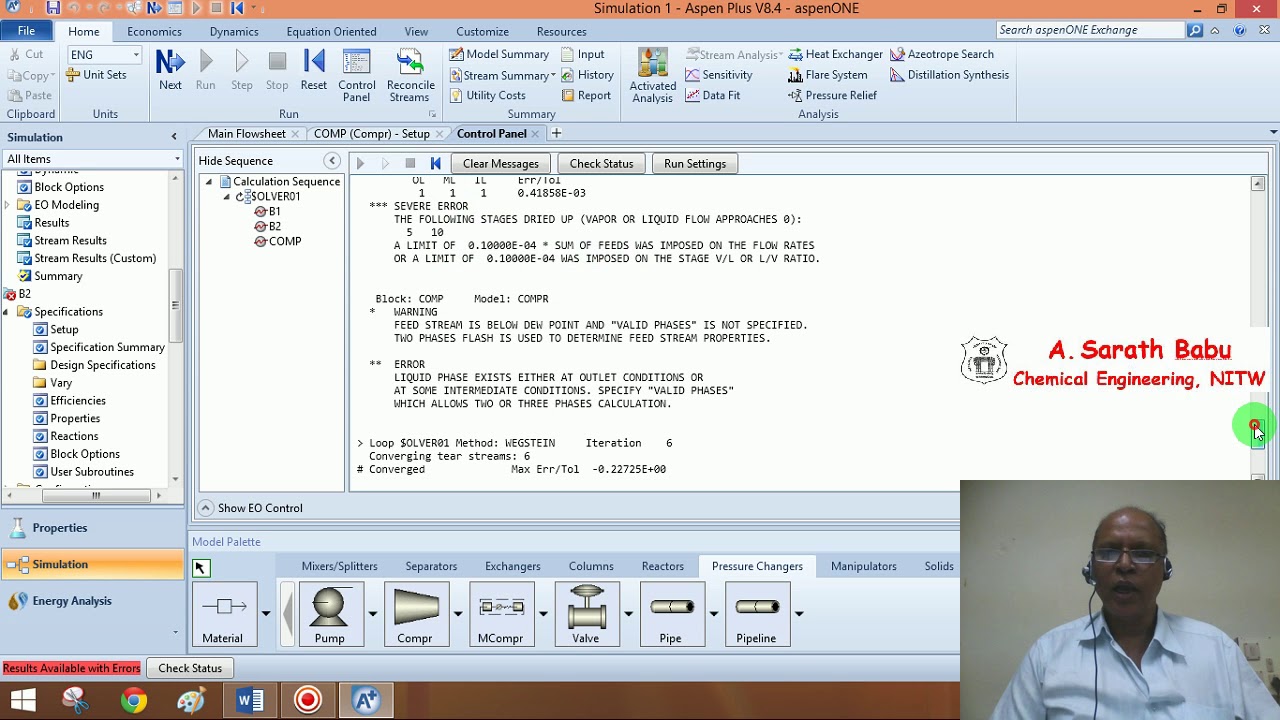Run the Next step icon

pos(170,71)
